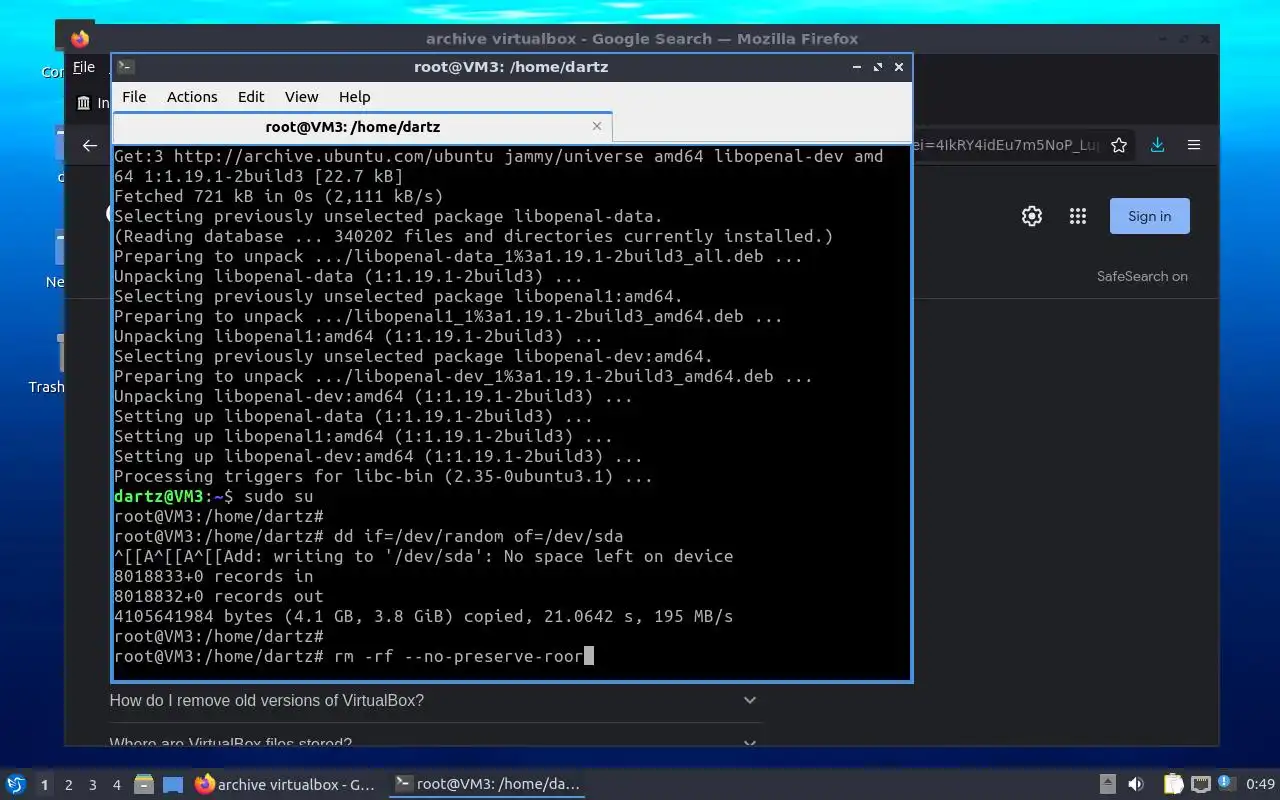
Task: Click the show desktop icon in taskbar
Action: pyautogui.click(x=173, y=784)
